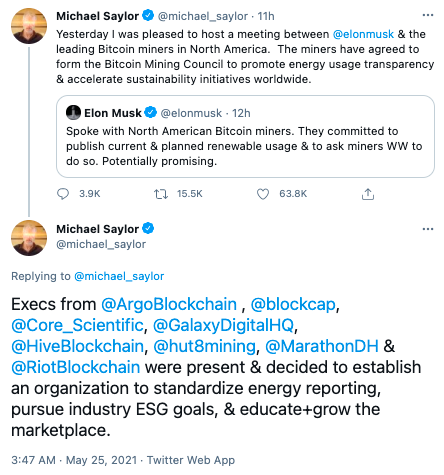Viewport: 444px width, 475px height.
Task: Click the @MarathonDH mention link
Action: click(322, 346)
